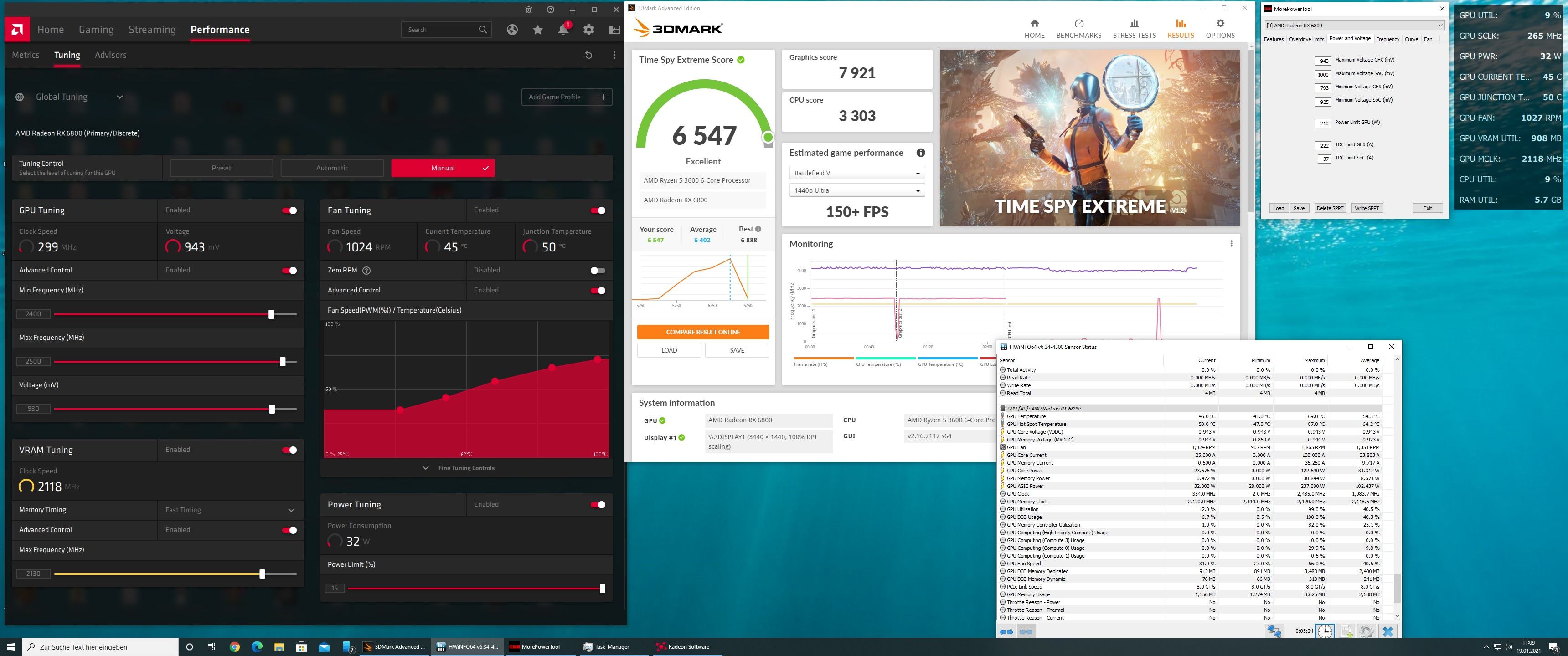Click the GPU Min Frequency slider handle
Image resolution: width=1568 pixels, height=656 pixels.
(x=272, y=314)
